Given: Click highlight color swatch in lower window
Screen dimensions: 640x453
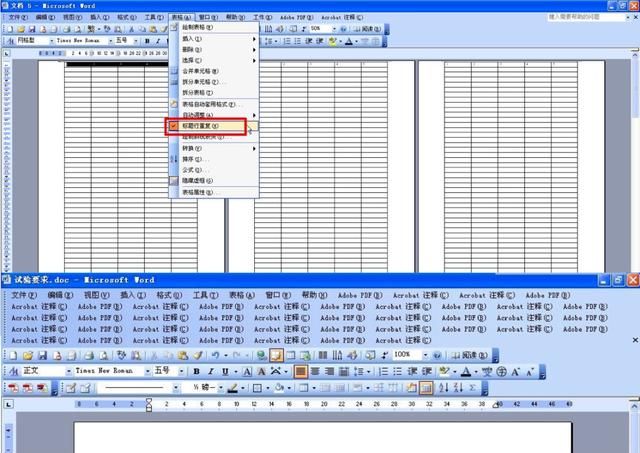Looking at the screenshot, I should pyautogui.click(x=444, y=371).
